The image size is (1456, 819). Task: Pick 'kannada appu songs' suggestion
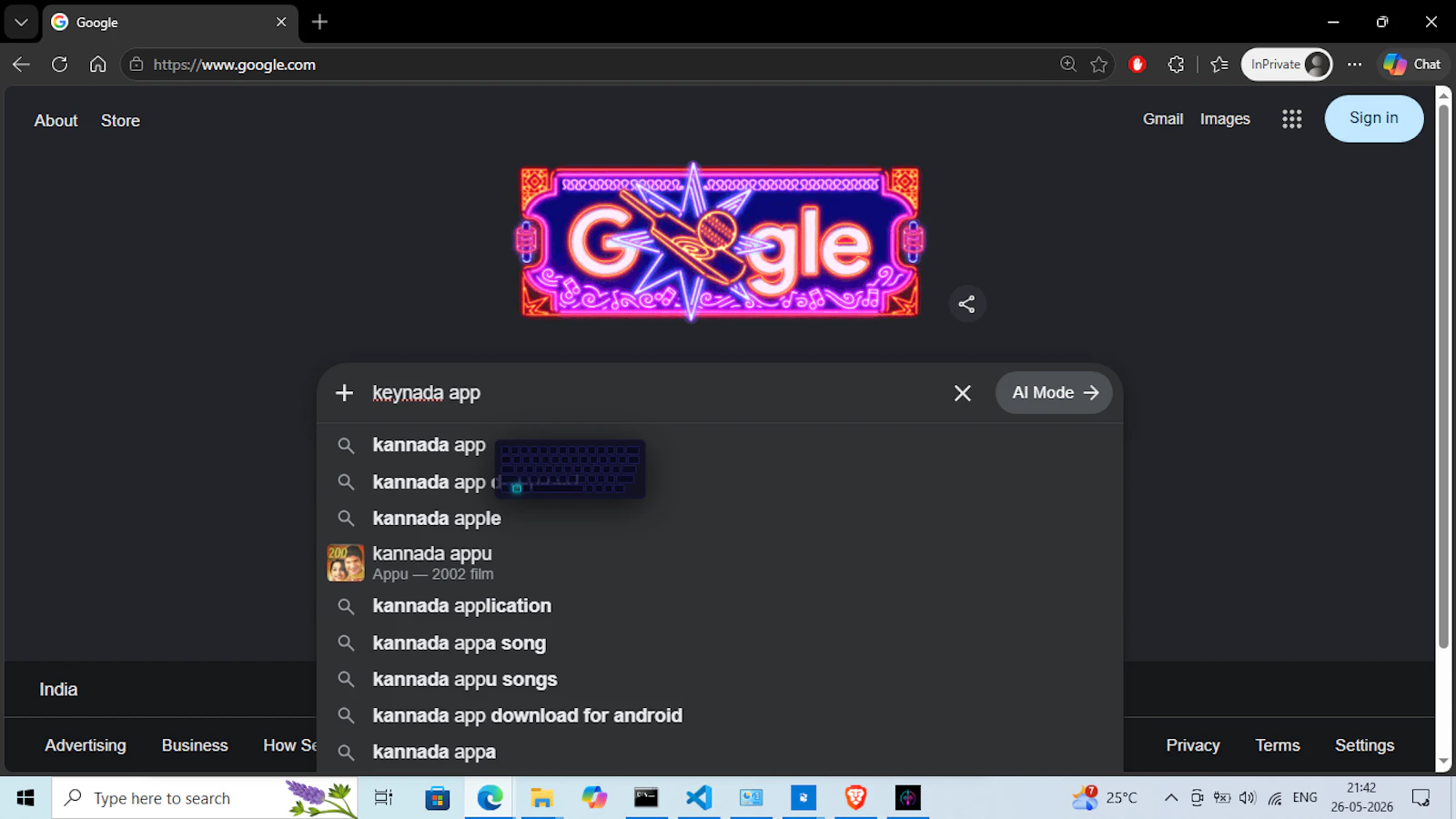click(x=720, y=680)
